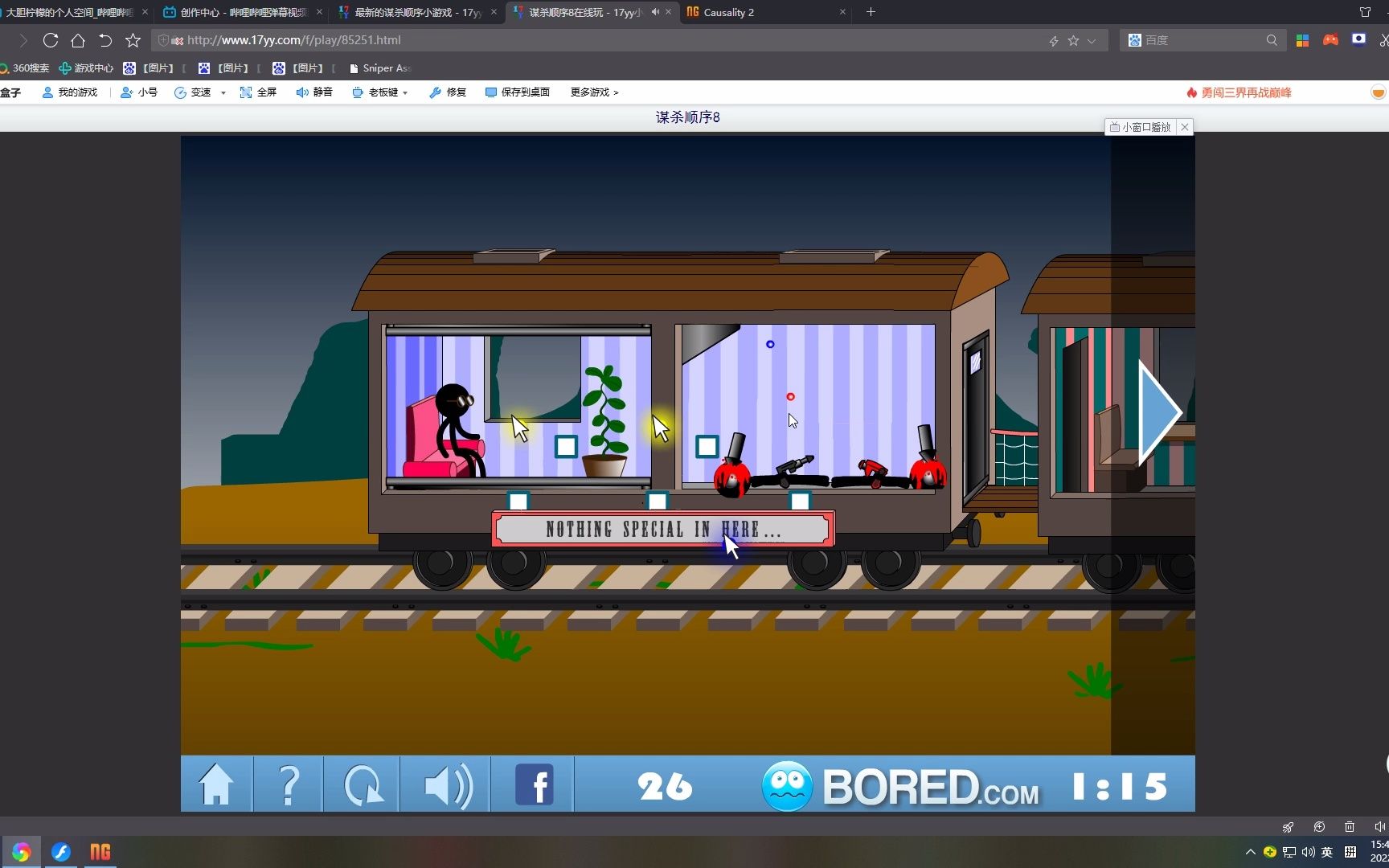Switch to the Causality 2 tab
This screenshot has height=868, width=1389.
tap(765, 12)
